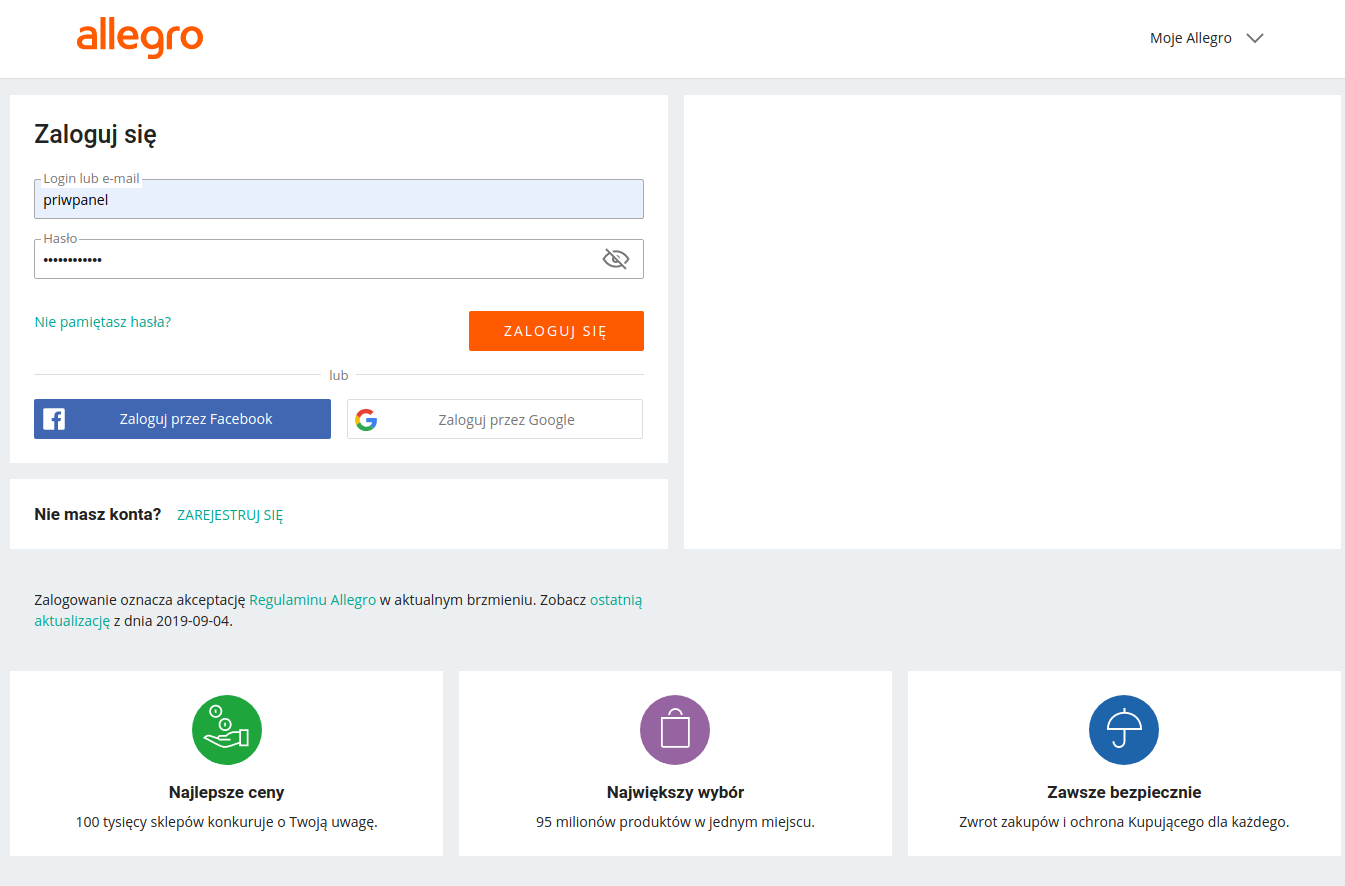Click the blue umbrella icon
The image size is (1345, 886).
pos(1124,730)
